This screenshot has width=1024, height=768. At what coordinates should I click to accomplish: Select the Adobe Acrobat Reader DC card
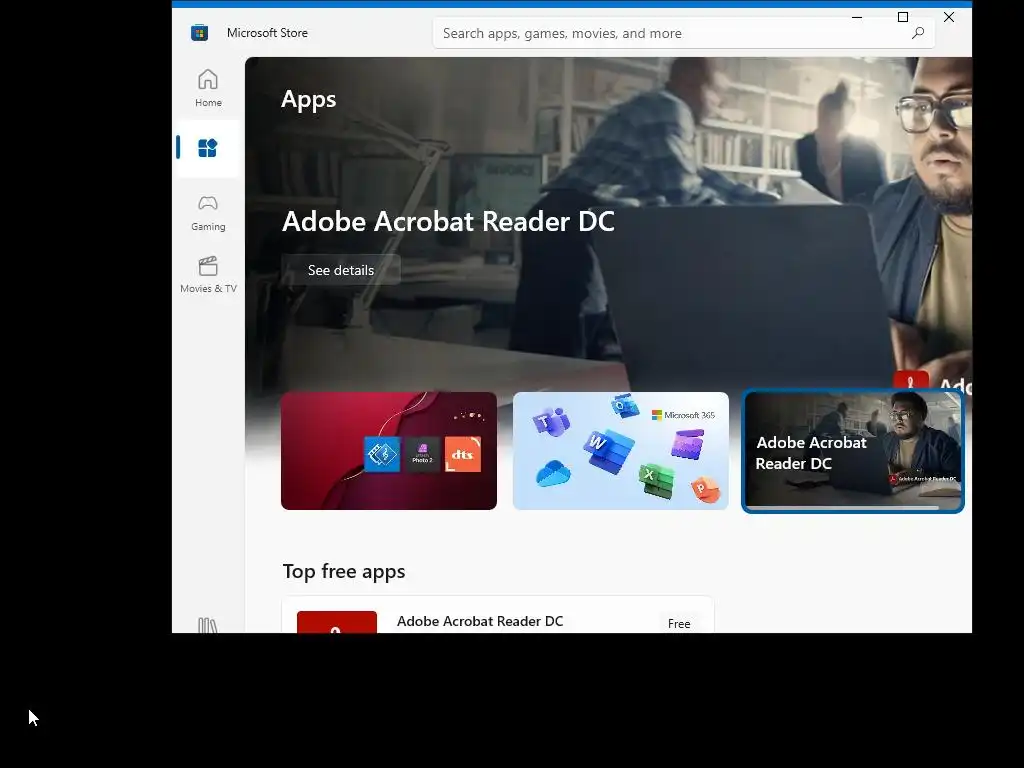pyautogui.click(x=853, y=451)
